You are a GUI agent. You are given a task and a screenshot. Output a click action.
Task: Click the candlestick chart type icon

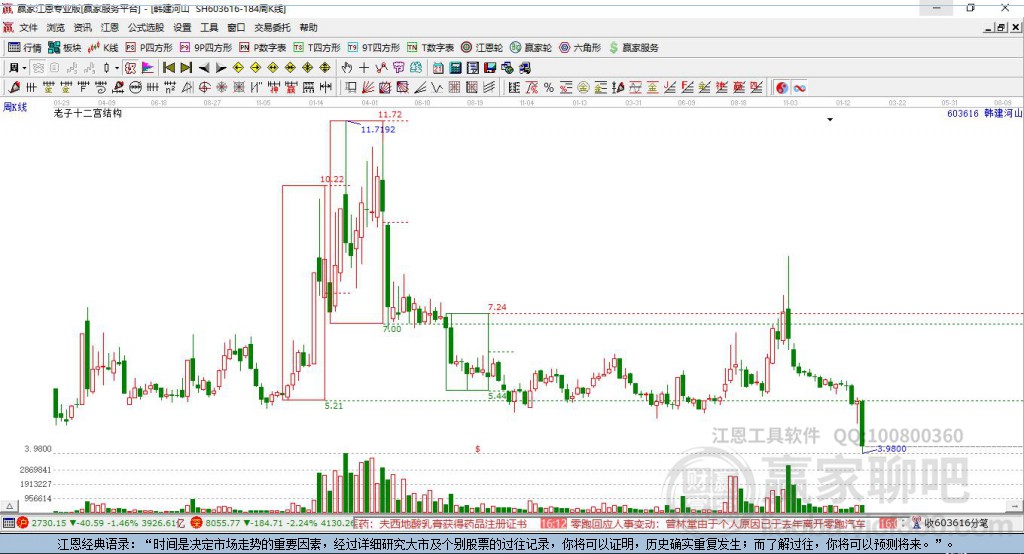pos(106,68)
